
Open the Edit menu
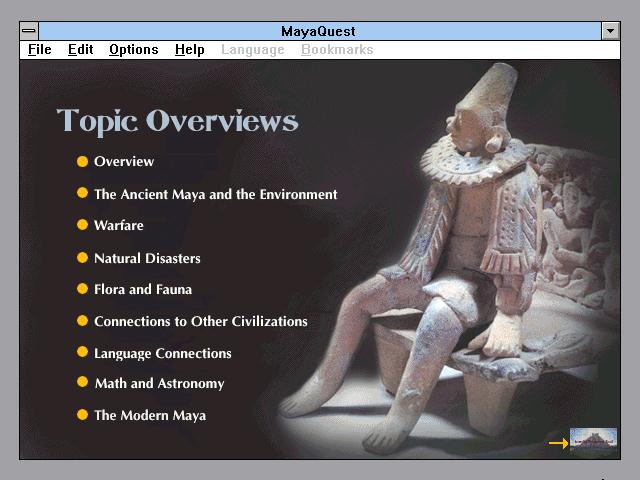80,49
